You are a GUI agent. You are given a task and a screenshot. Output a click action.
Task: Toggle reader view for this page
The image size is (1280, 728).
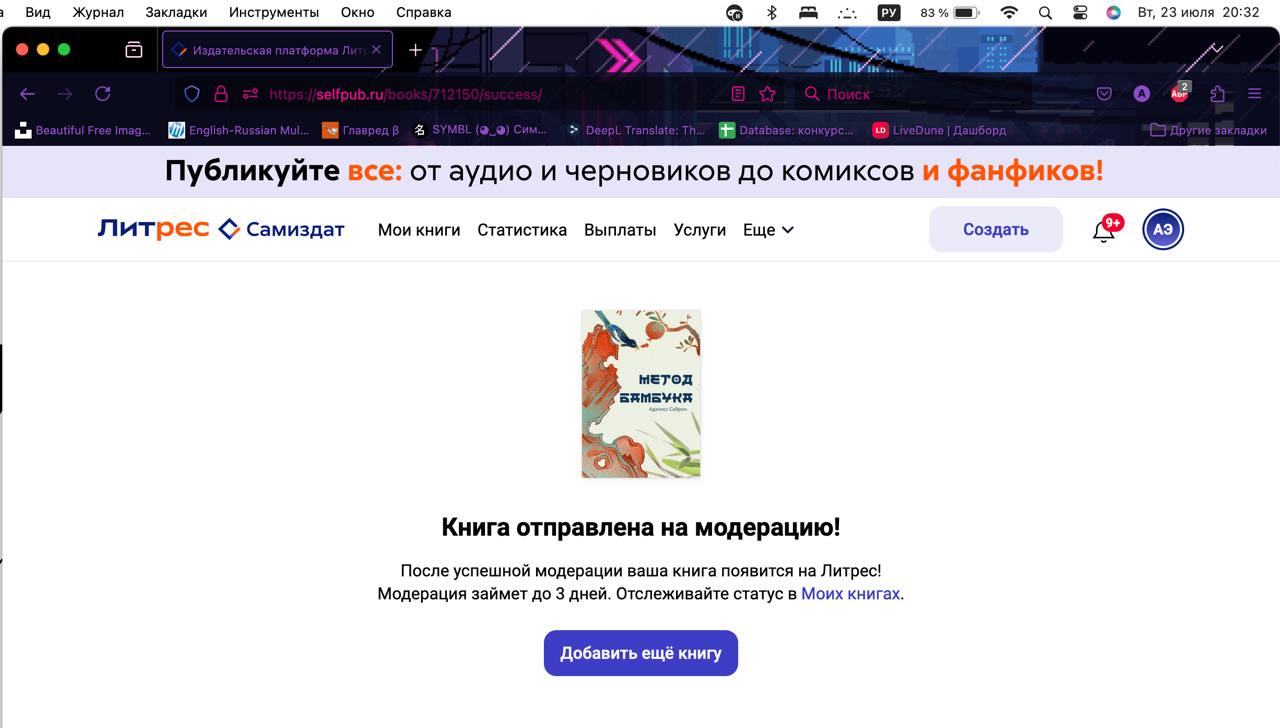[x=738, y=94]
